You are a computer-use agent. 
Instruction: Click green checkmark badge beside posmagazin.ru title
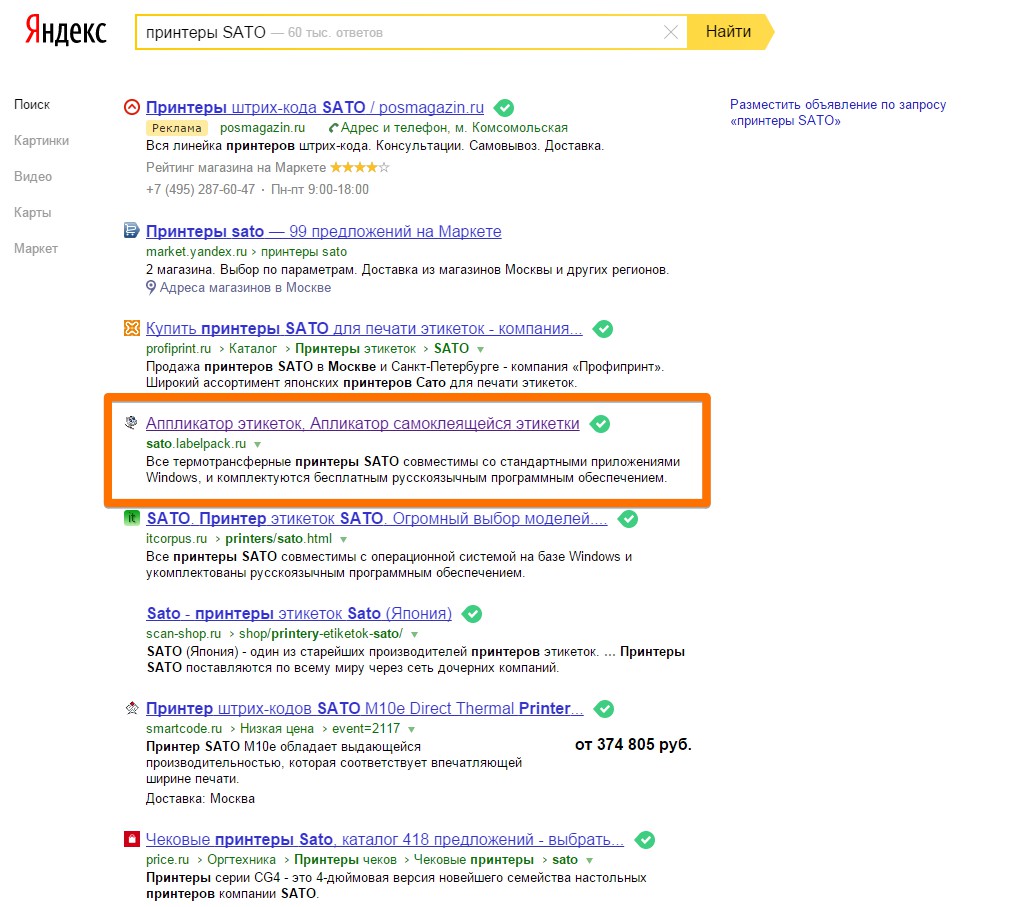(503, 108)
